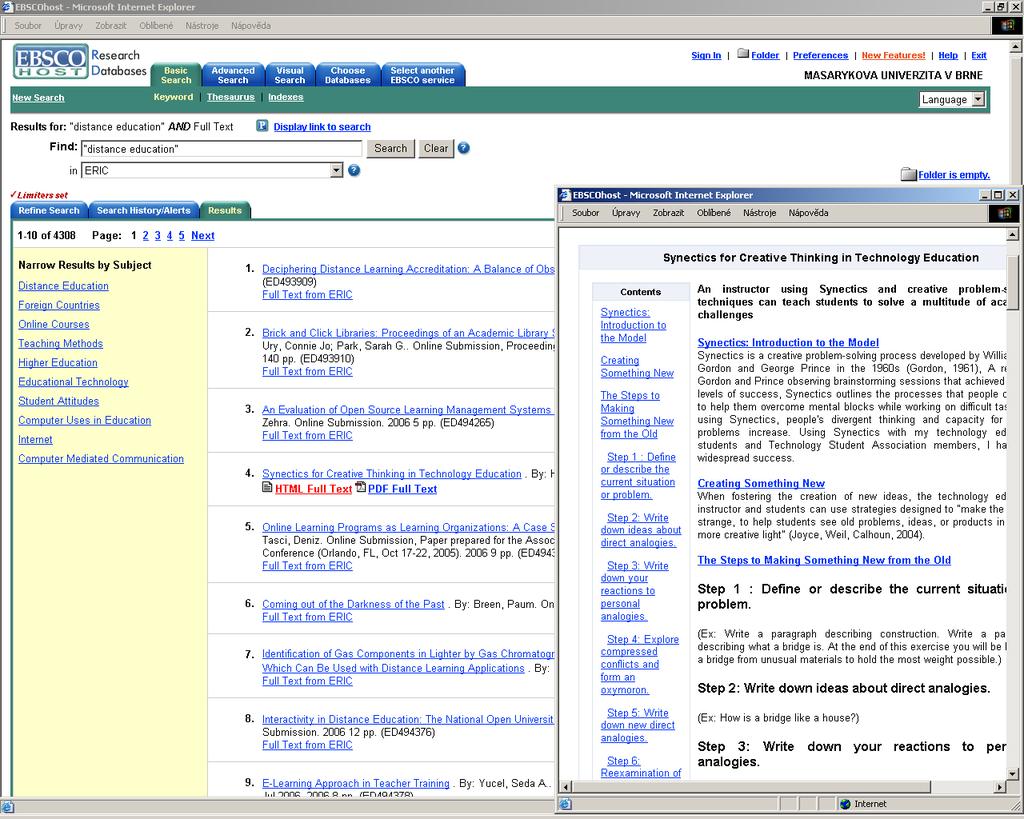Click Windows logo in popup window toolbar
Screen dimensions: 1024x819
1004,213
